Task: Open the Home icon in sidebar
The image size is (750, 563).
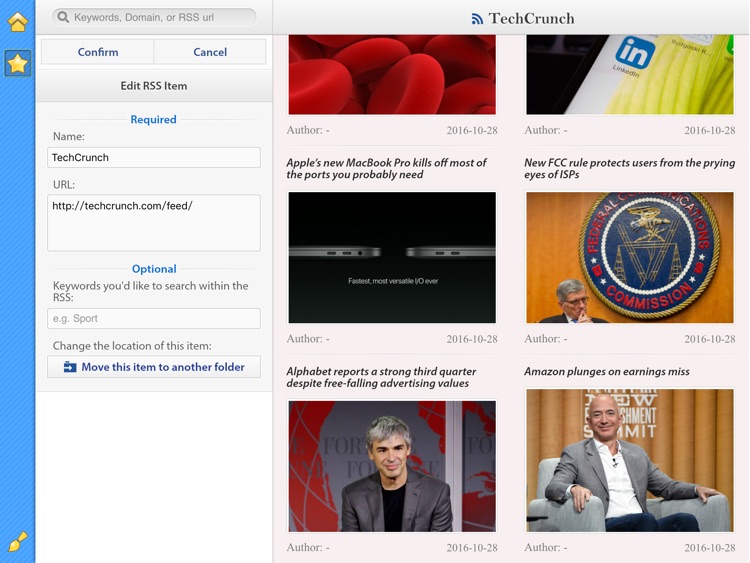Action: click(x=18, y=22)
